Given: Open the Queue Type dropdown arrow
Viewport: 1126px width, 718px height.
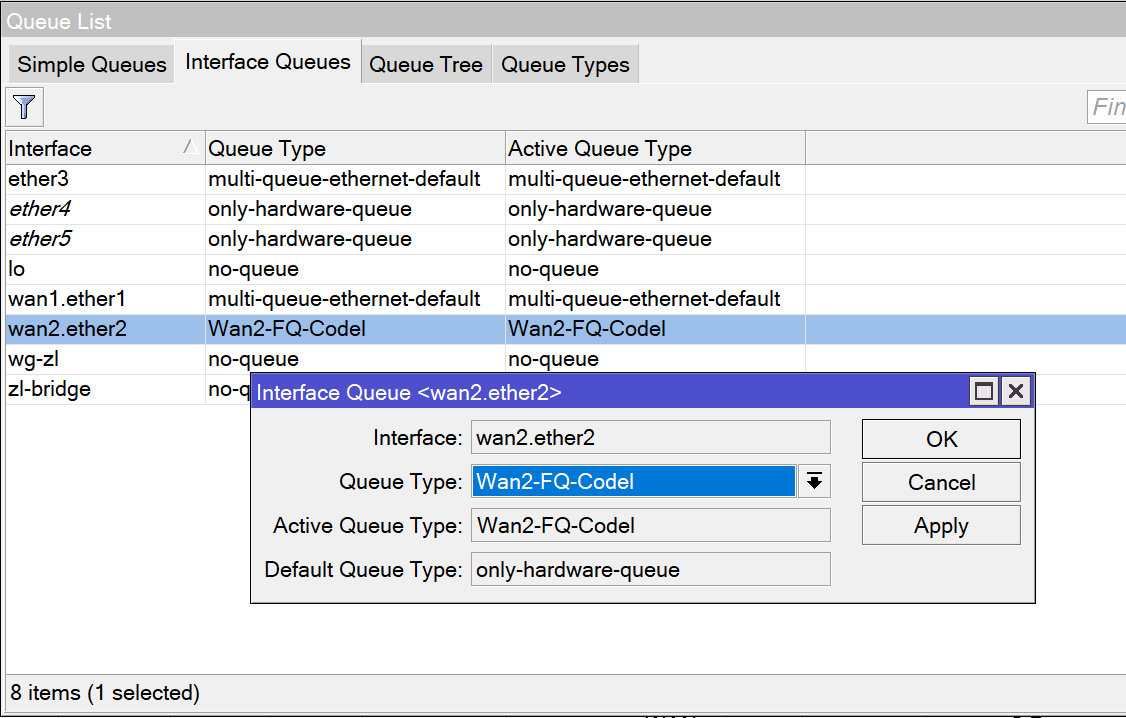Looking at the screenshot, I should [815, 482].
